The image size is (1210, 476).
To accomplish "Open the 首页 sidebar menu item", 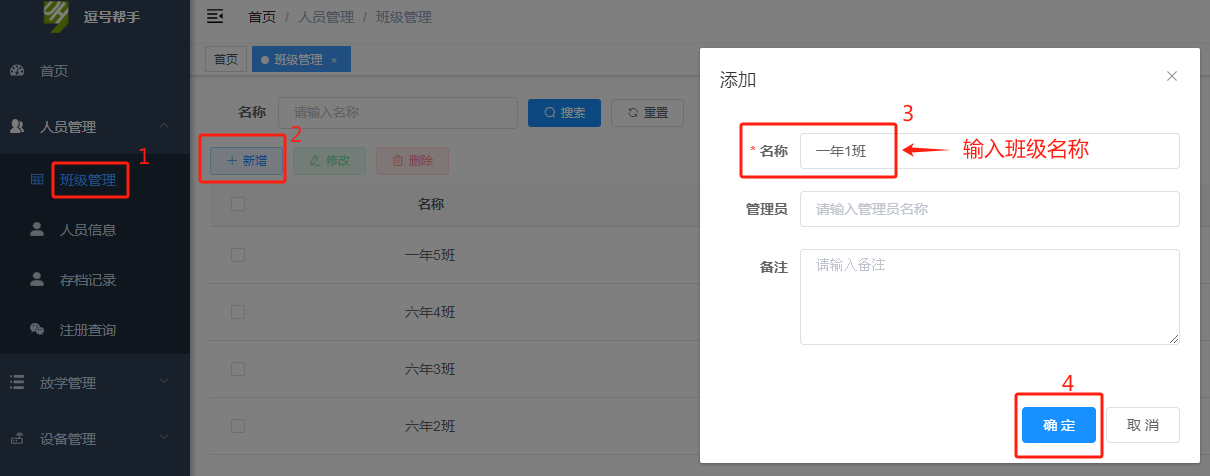I will click(x=95, y=71).
